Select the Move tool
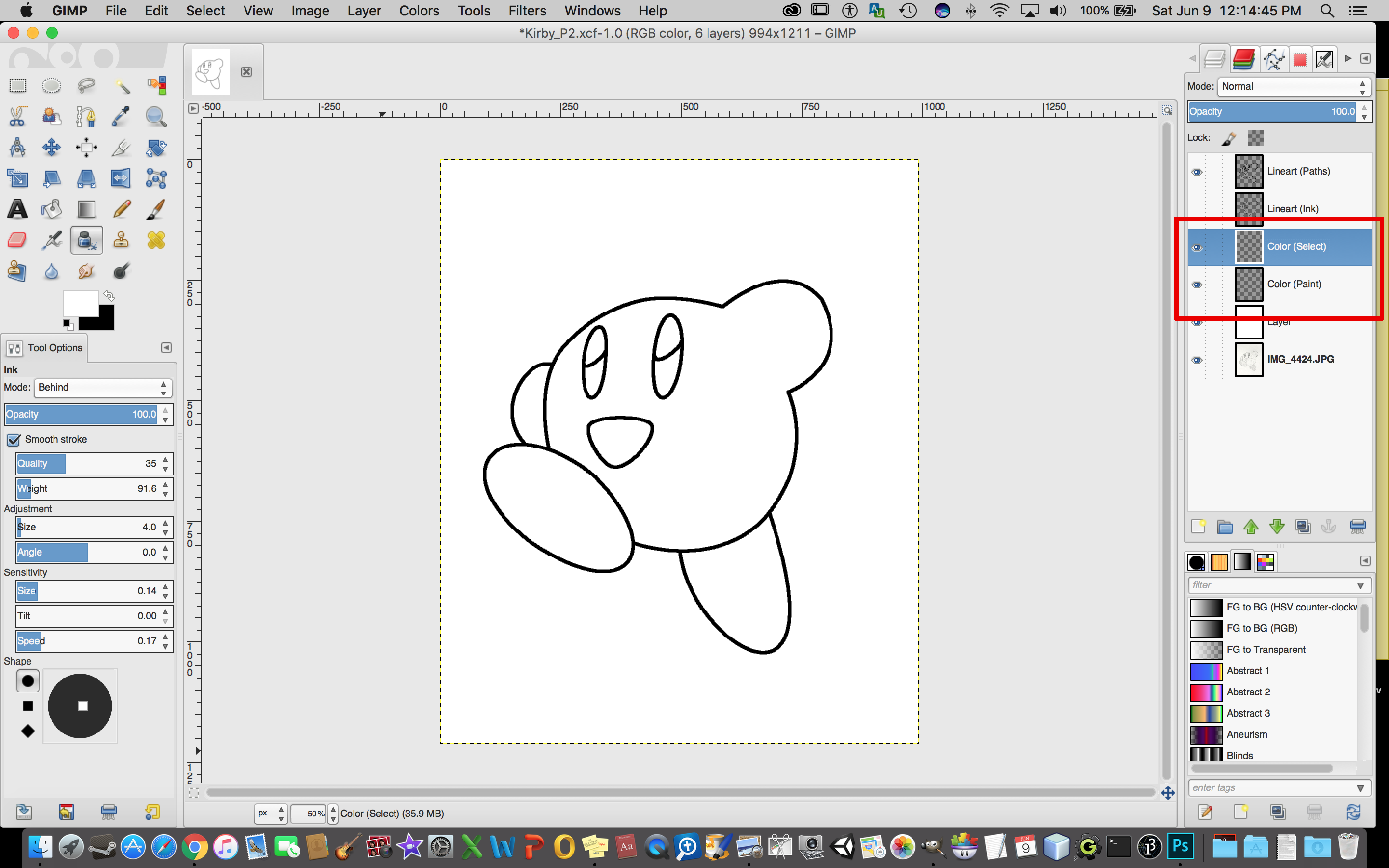Screen dimensions: 1389x868 (x=52, y=148)
